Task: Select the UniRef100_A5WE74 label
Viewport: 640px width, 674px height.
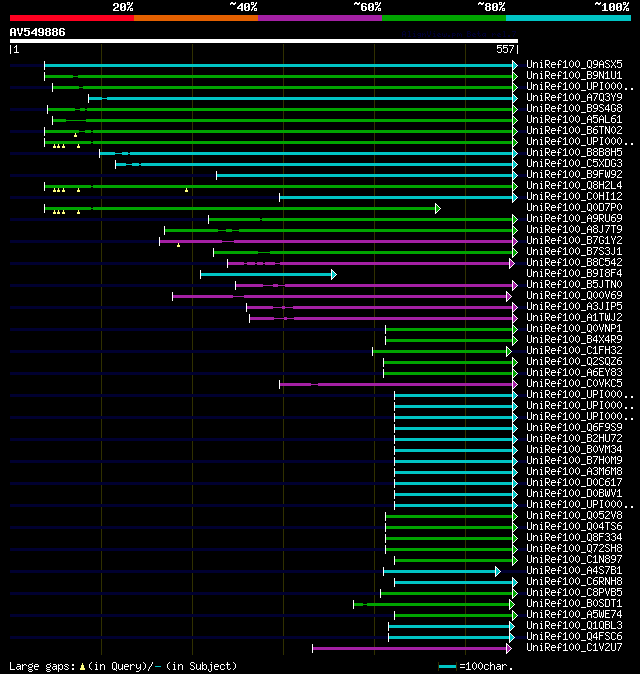Action: click(574, 615)
